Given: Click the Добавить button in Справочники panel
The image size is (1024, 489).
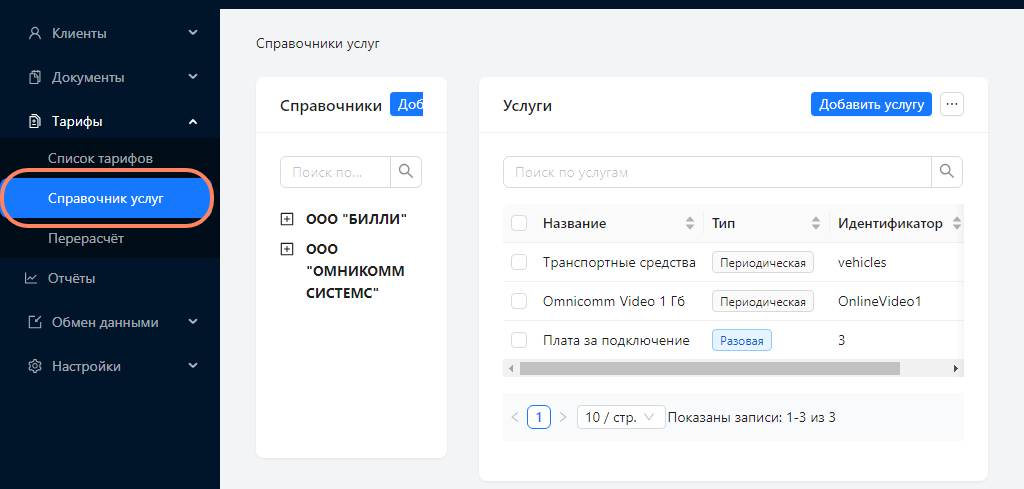Looking at the screenshot, I should (x=407, y=104).
